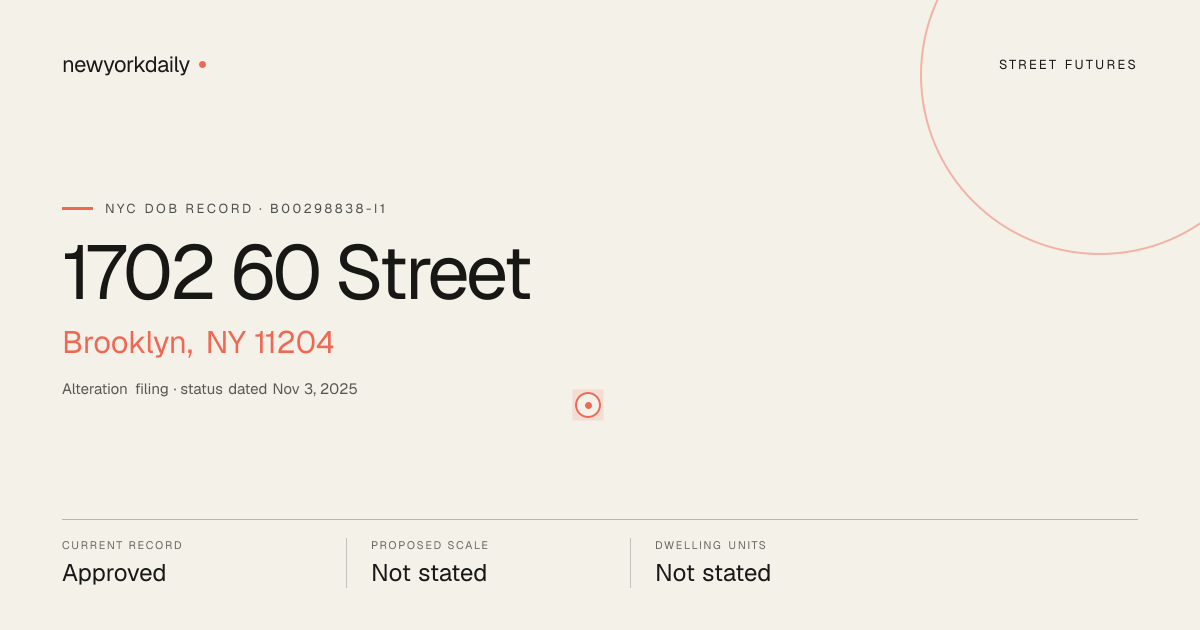Viewport: 1200px width, 630px height.
Task: Click the word Street in the headline
Action: tap(433, 274)
